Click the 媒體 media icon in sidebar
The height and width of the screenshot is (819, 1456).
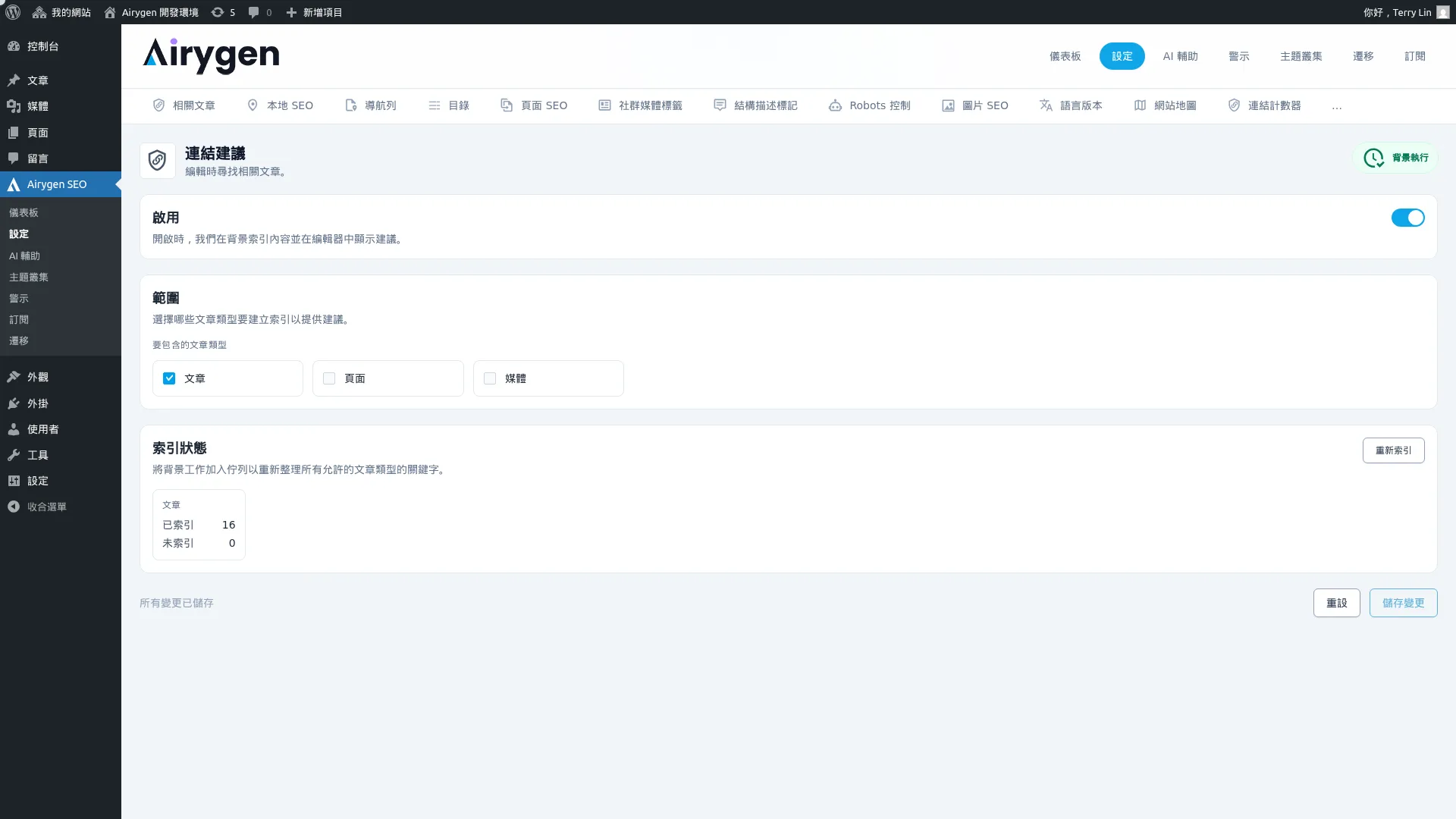point(14,106)
